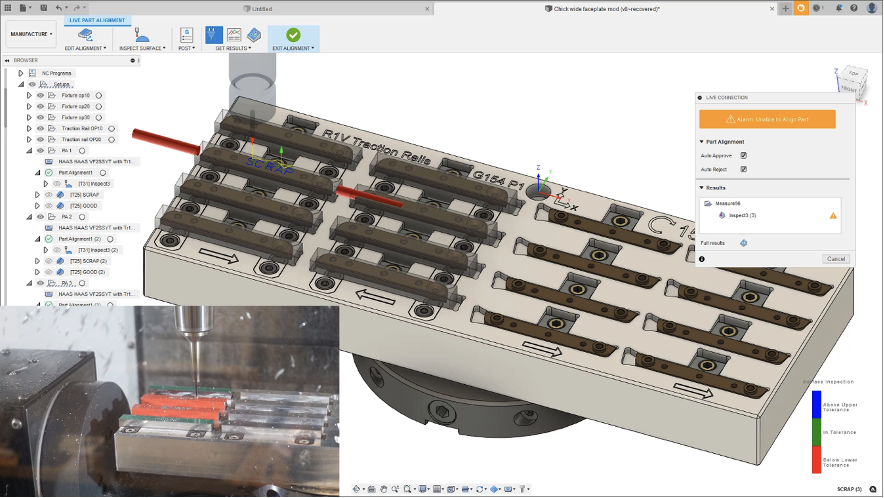Save the document with the disk icon
Viewport: 884px width, 498px height.
43,8
